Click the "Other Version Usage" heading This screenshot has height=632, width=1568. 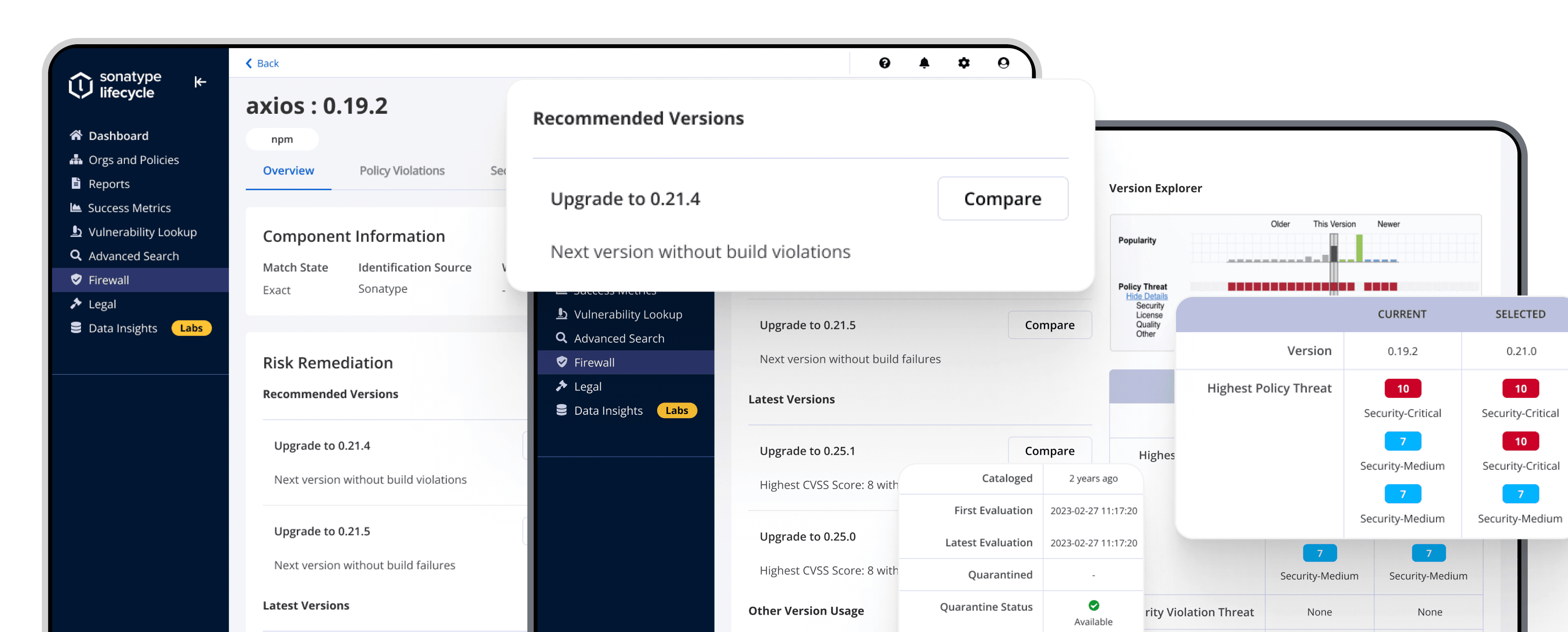806,611
